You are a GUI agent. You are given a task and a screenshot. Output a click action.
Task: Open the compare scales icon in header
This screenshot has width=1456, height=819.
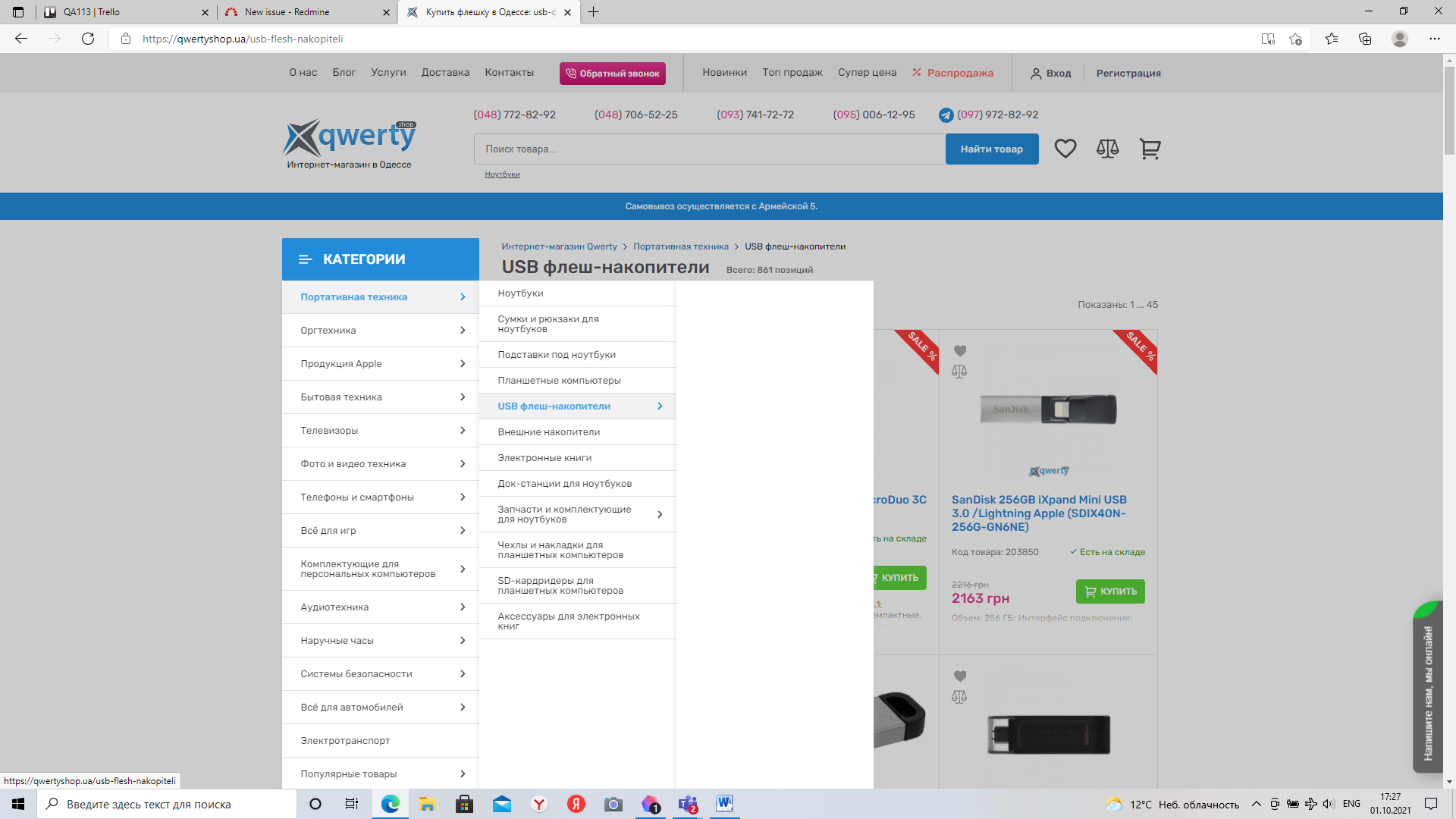pos(1107,149)
